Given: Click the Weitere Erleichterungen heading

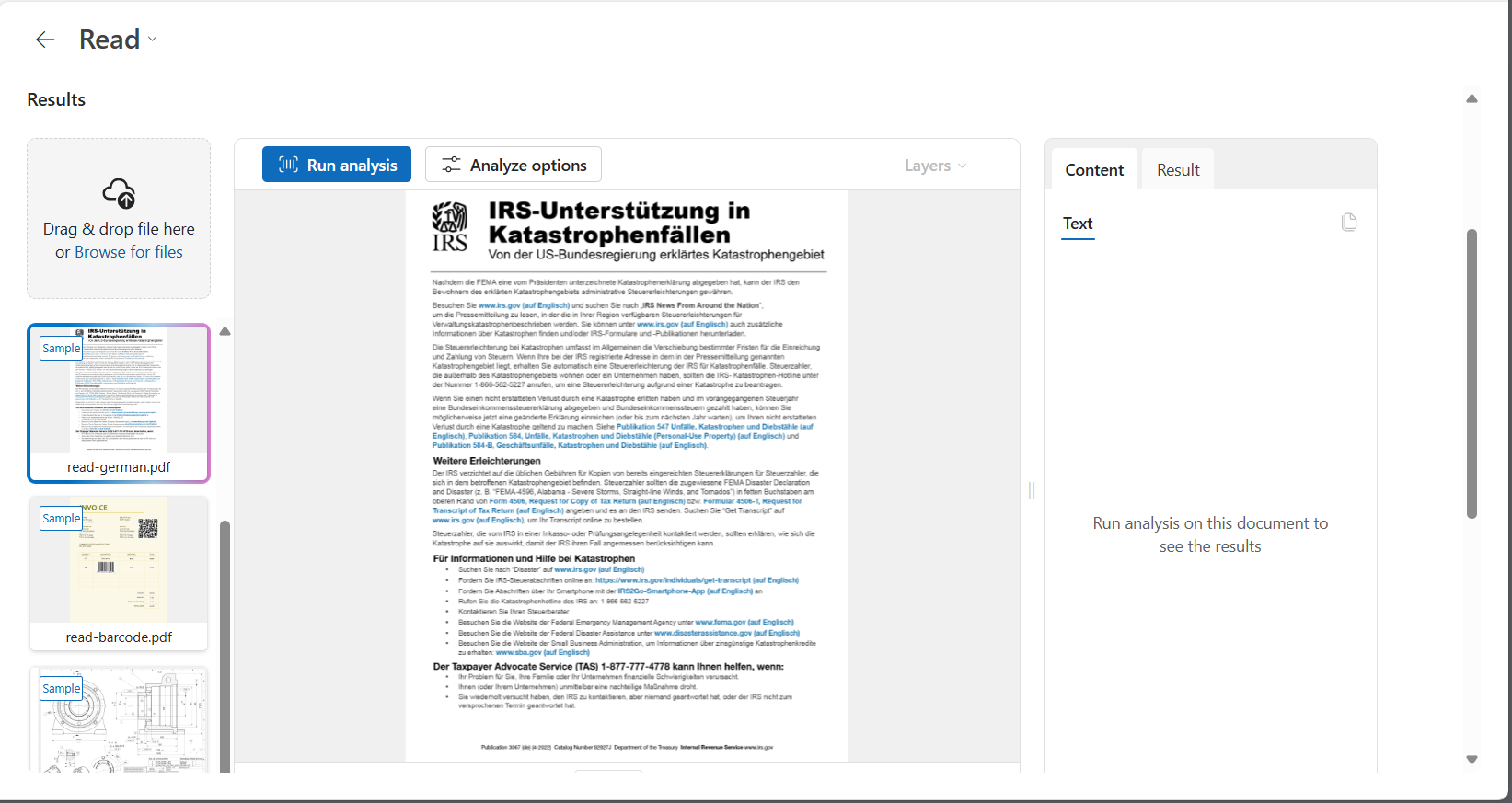Looking at the screenshot, I should click(x=487, y=461).
